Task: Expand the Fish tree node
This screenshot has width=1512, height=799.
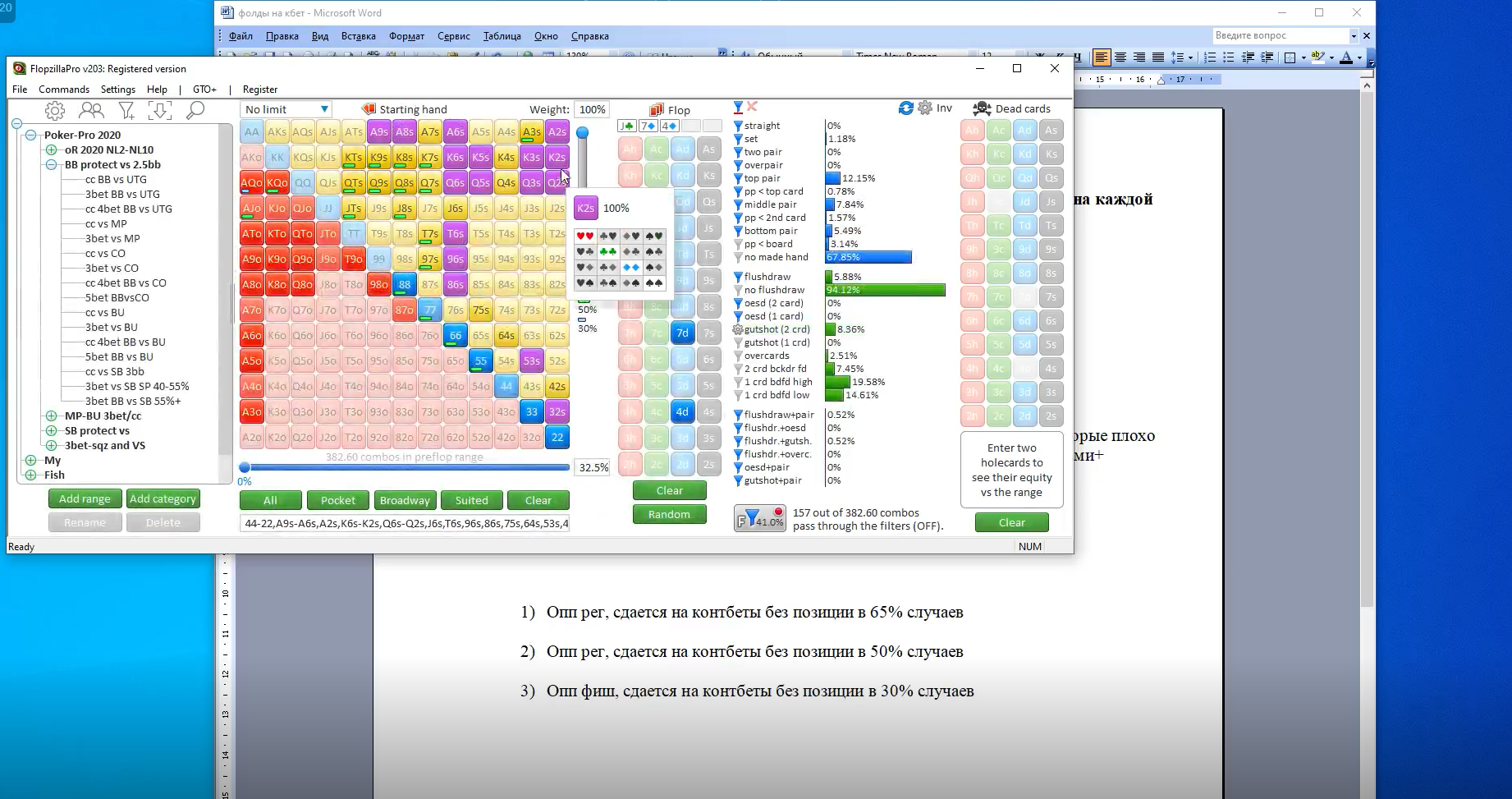Action: coord(30,475)
